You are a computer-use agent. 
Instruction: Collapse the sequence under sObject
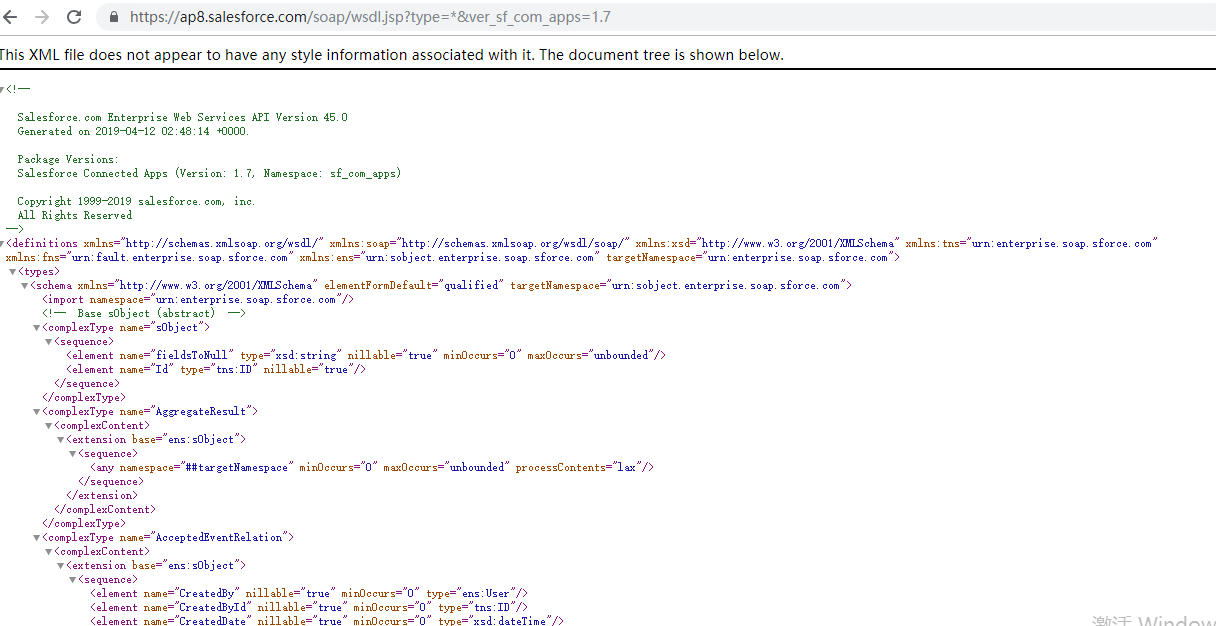48,341
